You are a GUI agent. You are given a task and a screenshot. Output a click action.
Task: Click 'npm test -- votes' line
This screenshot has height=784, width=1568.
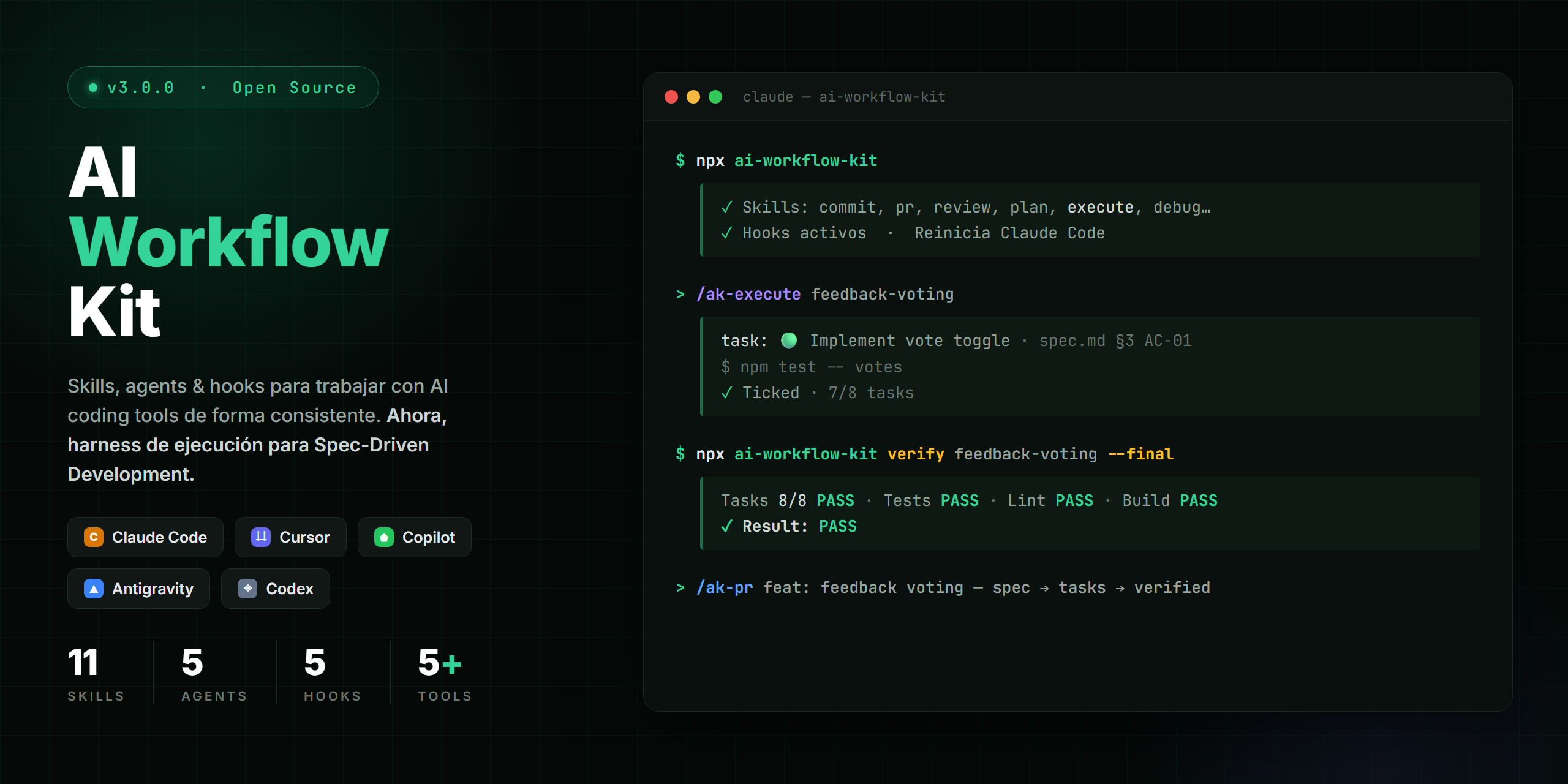[812, 367]
